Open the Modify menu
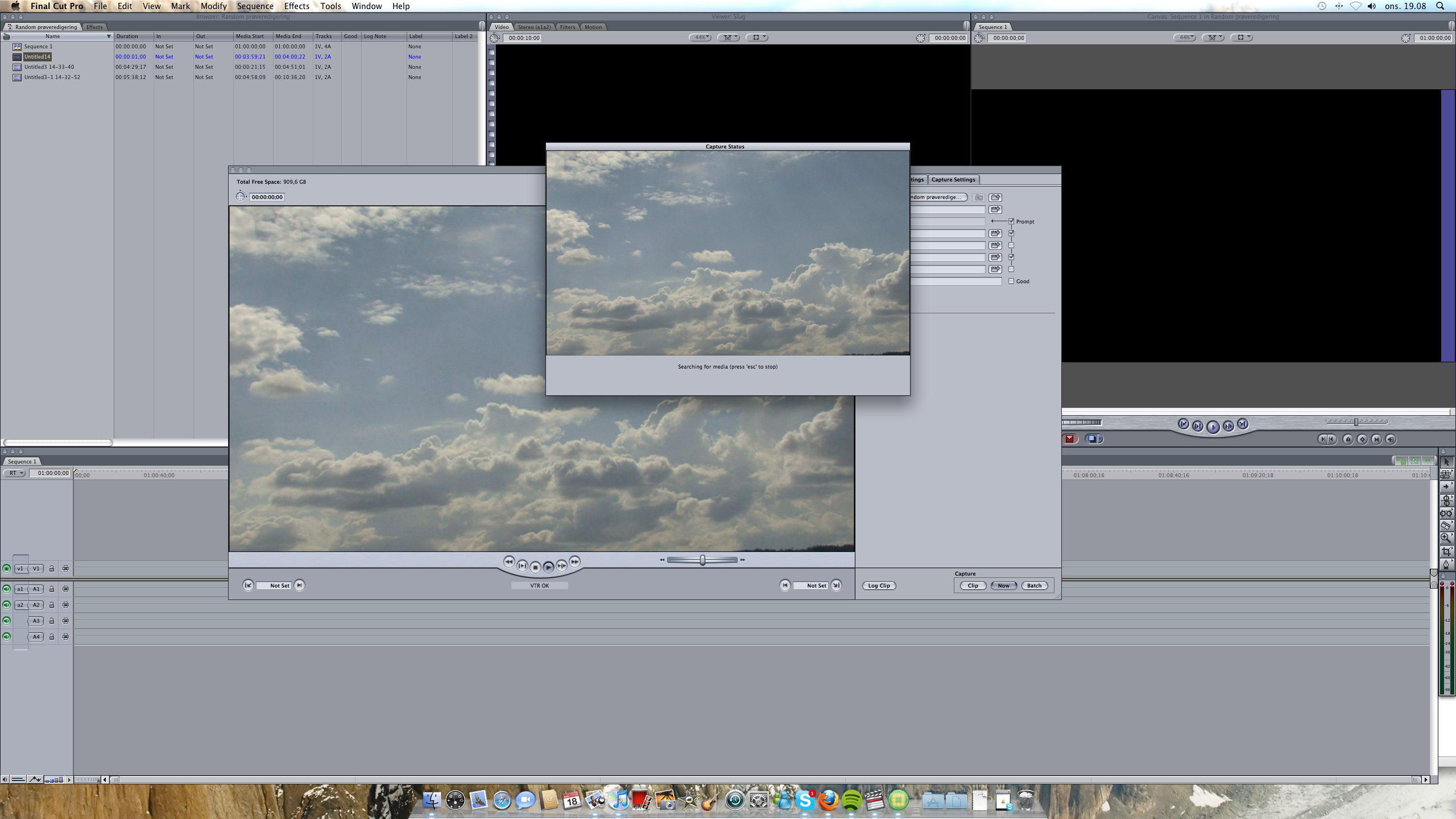Viewport: 1456px width, 819px height. point(213,6)
